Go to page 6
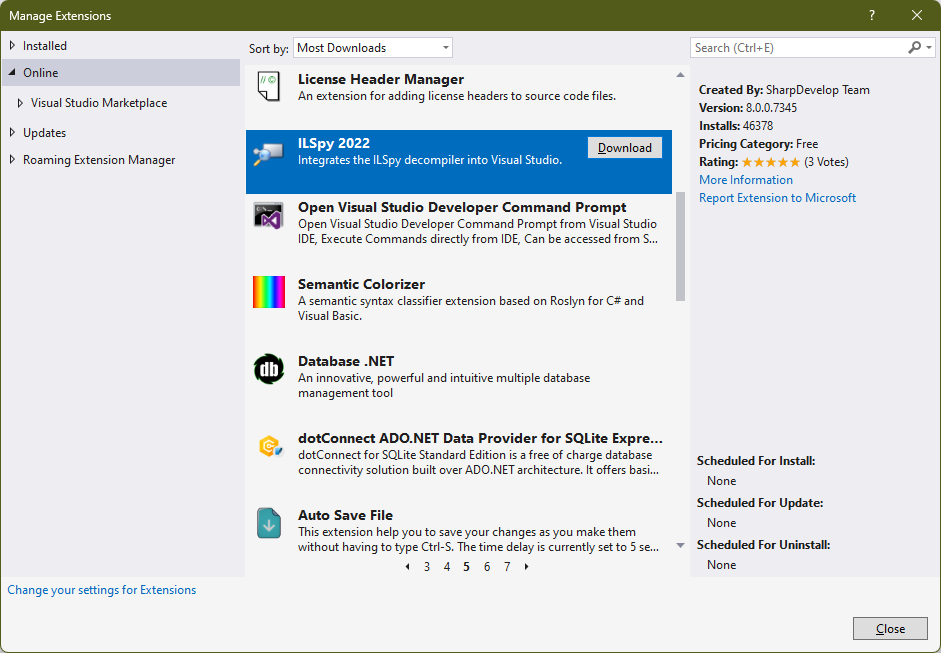This screenshot has height=653, width=941. click(x=487, y=567)
